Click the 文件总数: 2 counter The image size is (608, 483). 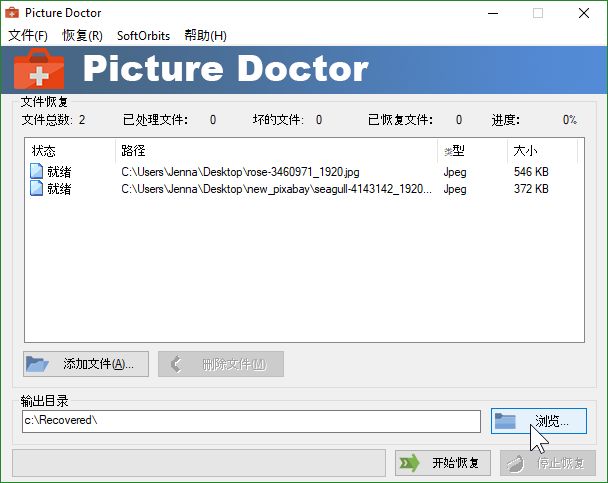(x=54, y=120)
